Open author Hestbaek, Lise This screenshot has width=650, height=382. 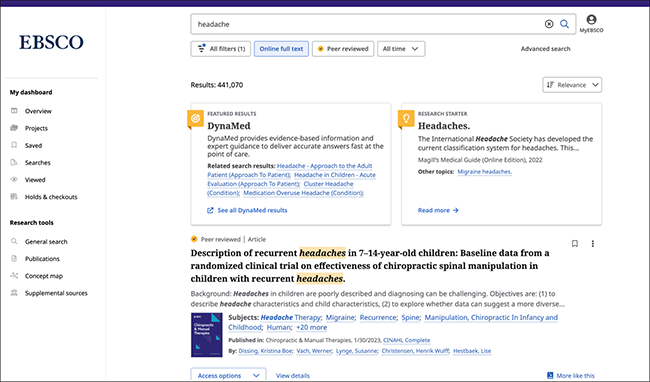pos(472,351)
